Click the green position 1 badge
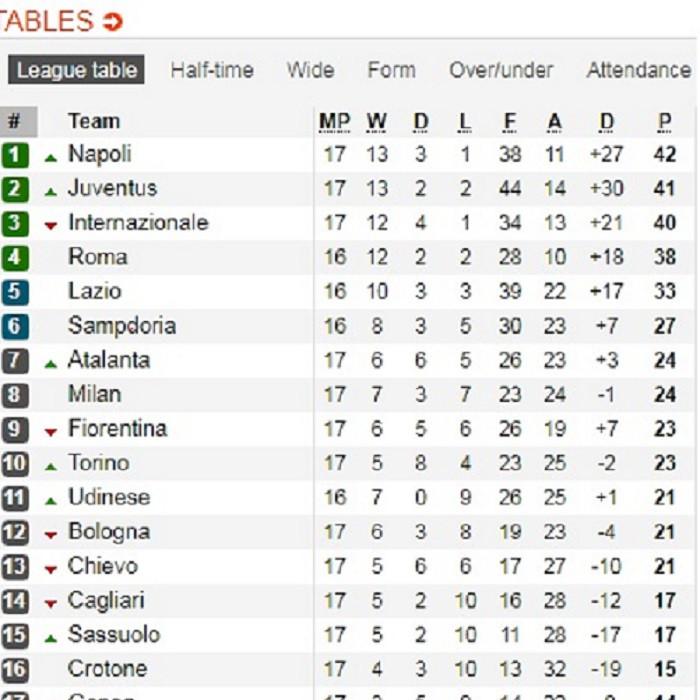Screen dimensions: 700x700 [15, 155]
